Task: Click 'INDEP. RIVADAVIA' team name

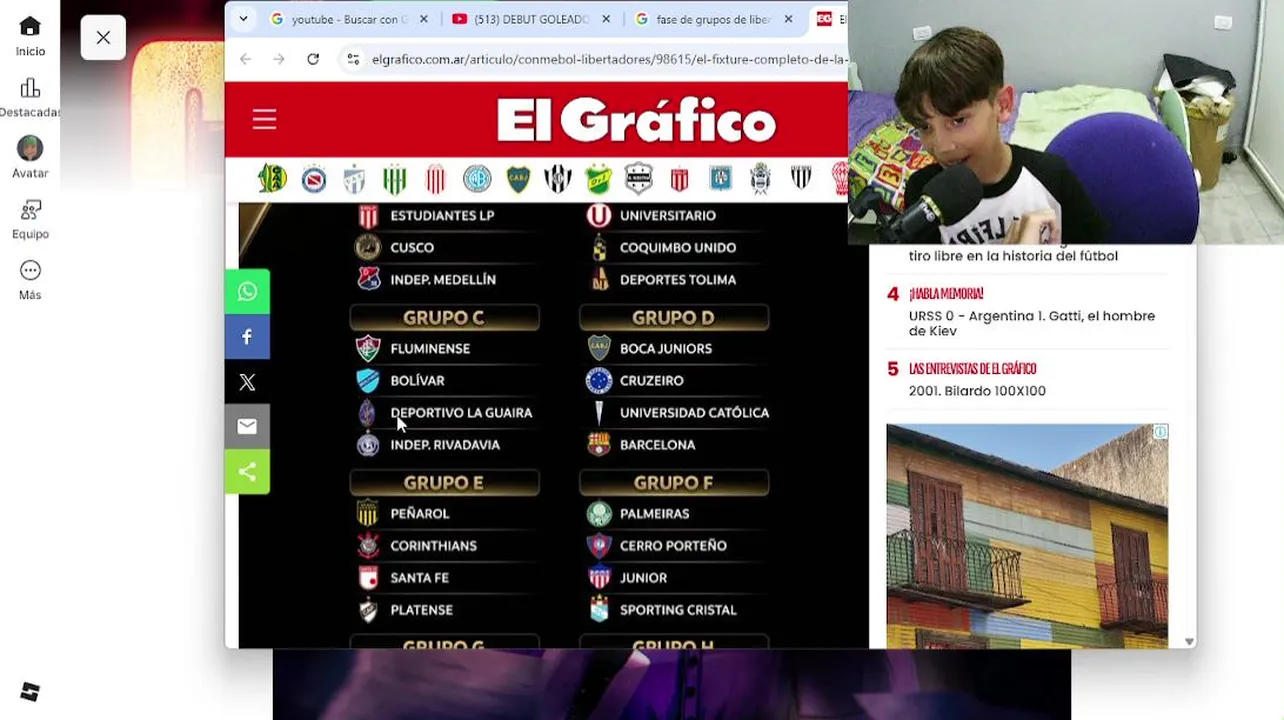Action: click(445, 445)
